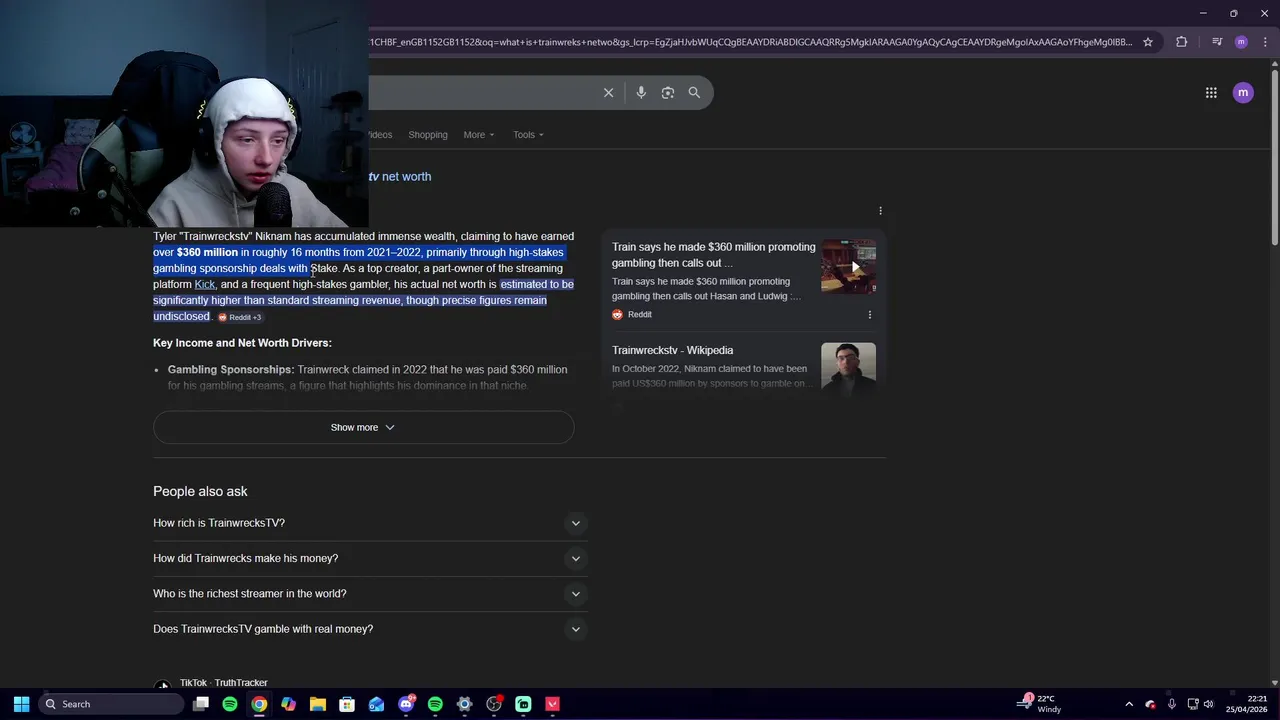Click the tray microphone icon
Screen dimensions: 1280x720
click(1171, 704)
